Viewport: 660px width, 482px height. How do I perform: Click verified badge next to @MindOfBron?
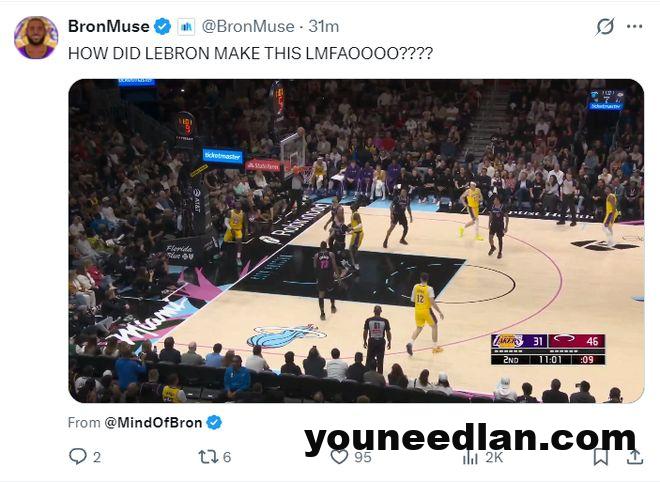click(214, 422)
